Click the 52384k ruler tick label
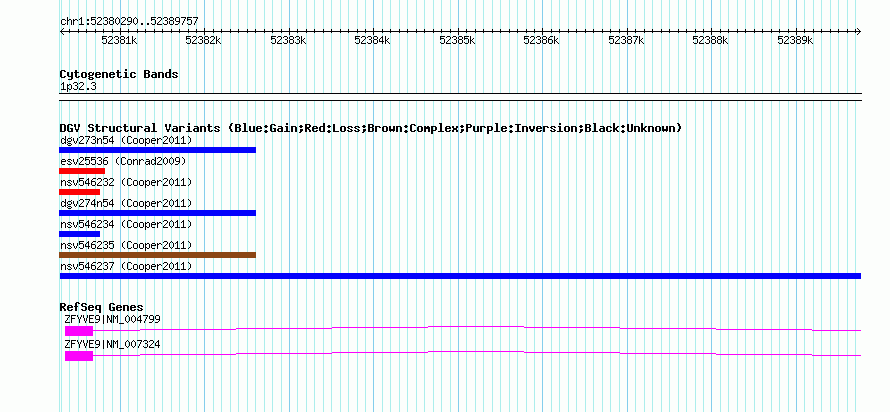Screen dimensions: 890x412 tap(372, 40)
